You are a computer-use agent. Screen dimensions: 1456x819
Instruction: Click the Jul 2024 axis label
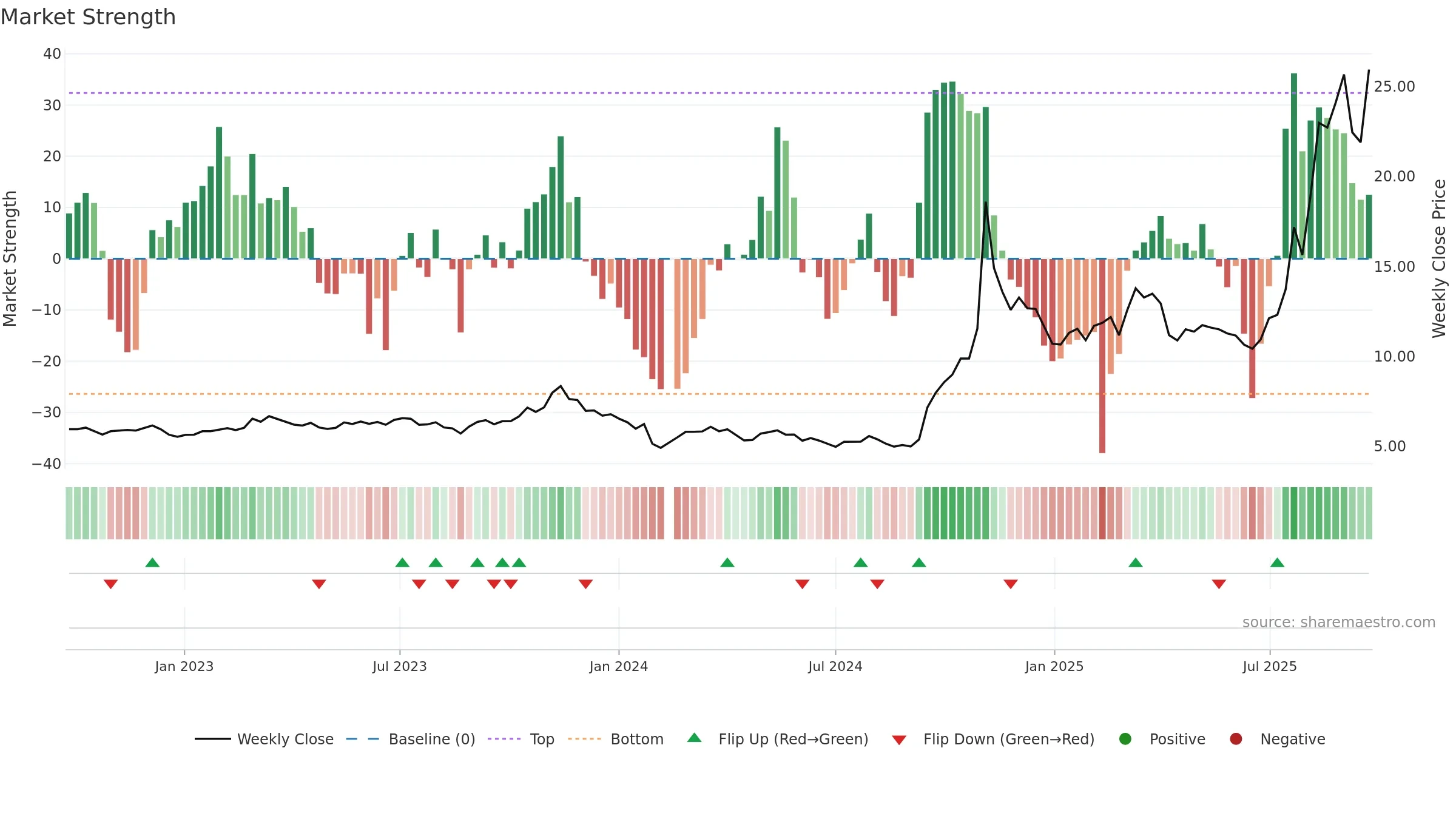point(835,666)
